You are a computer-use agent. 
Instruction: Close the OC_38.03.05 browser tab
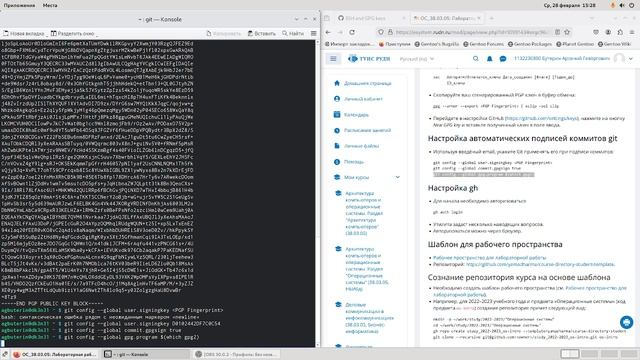click(479, 18)
